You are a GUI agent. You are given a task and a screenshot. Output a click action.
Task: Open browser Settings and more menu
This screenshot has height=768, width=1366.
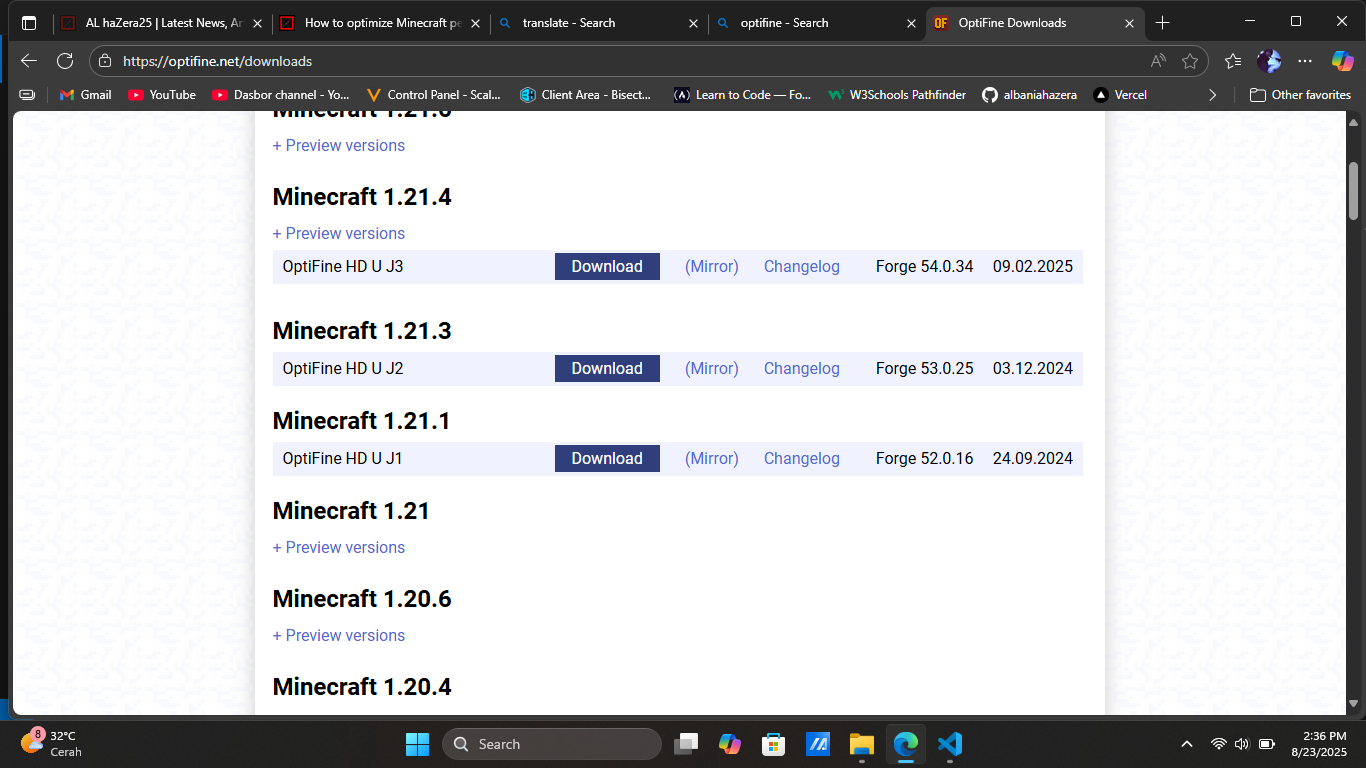tap(1305, 61)
